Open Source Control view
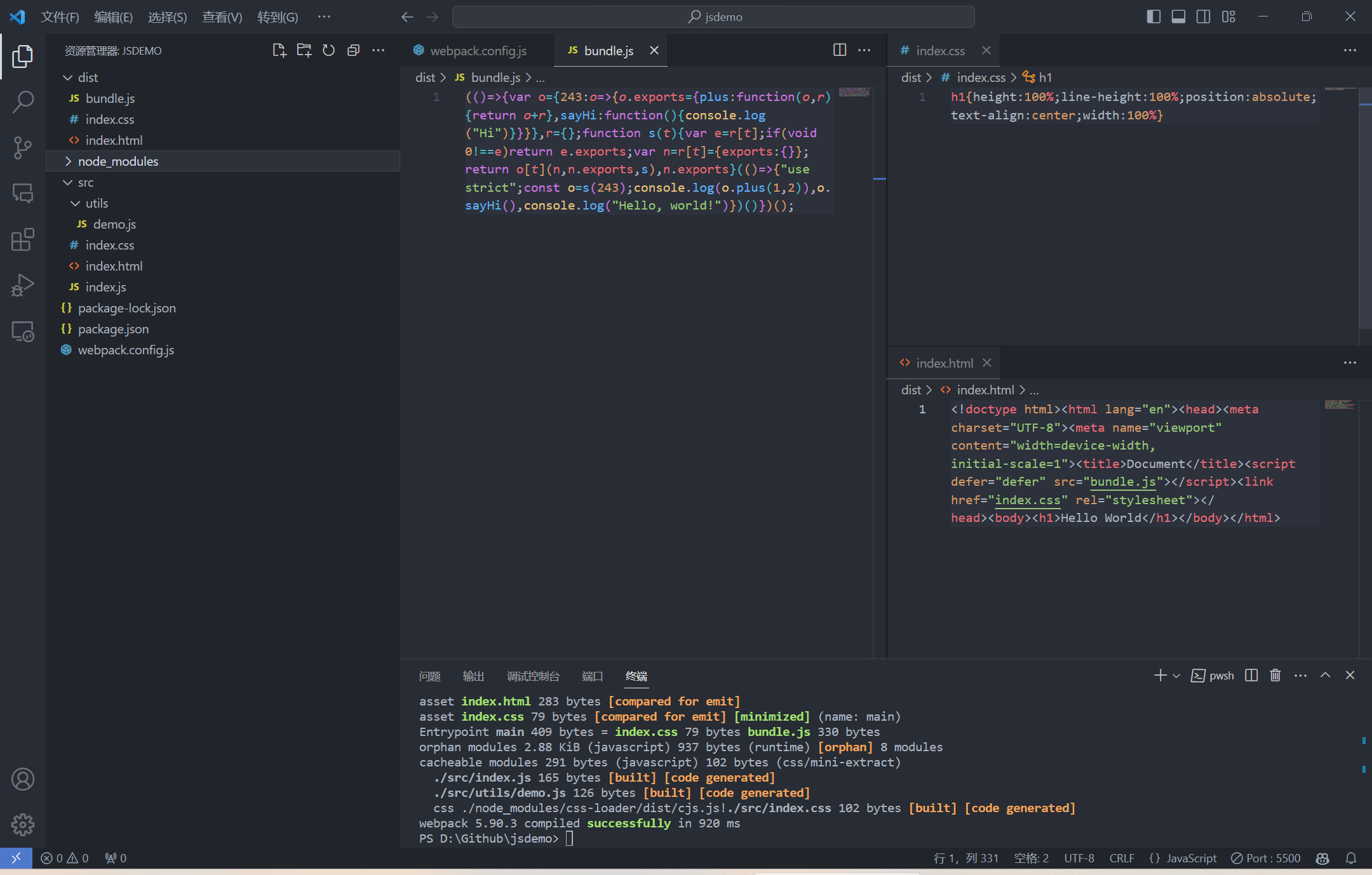Viewport: 1372px width, 875px height. [23, 147]
